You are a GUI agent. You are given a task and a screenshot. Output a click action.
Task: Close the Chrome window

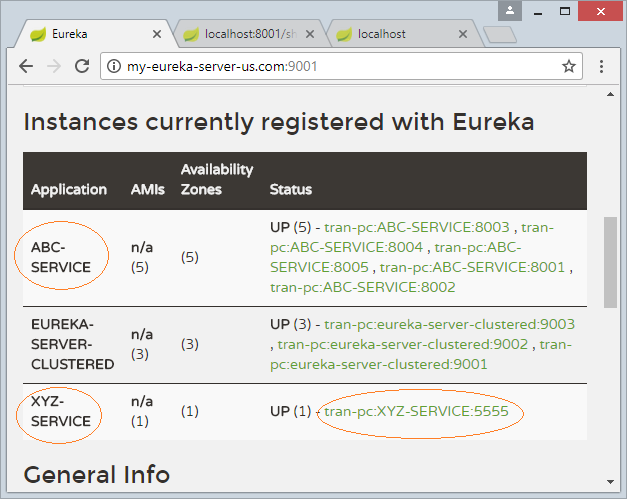click(601, 11)
